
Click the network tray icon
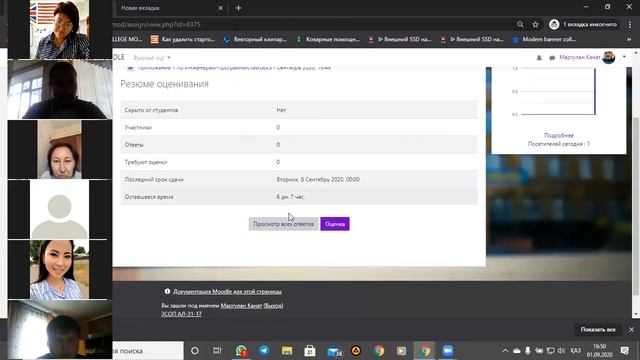tap(550, 351)
